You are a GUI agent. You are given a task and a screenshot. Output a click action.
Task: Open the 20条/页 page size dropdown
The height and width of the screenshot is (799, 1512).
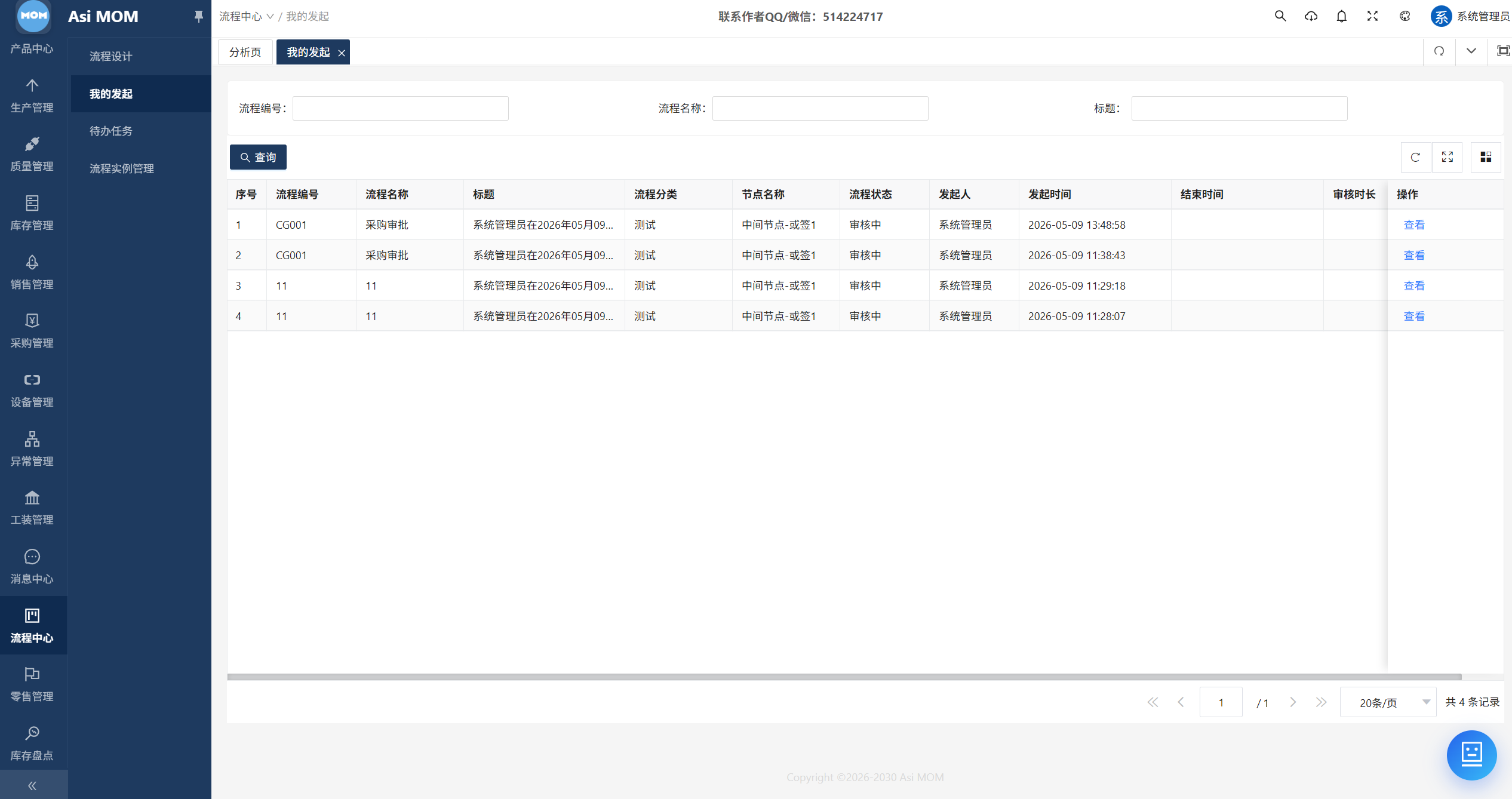click(1387, 702)
